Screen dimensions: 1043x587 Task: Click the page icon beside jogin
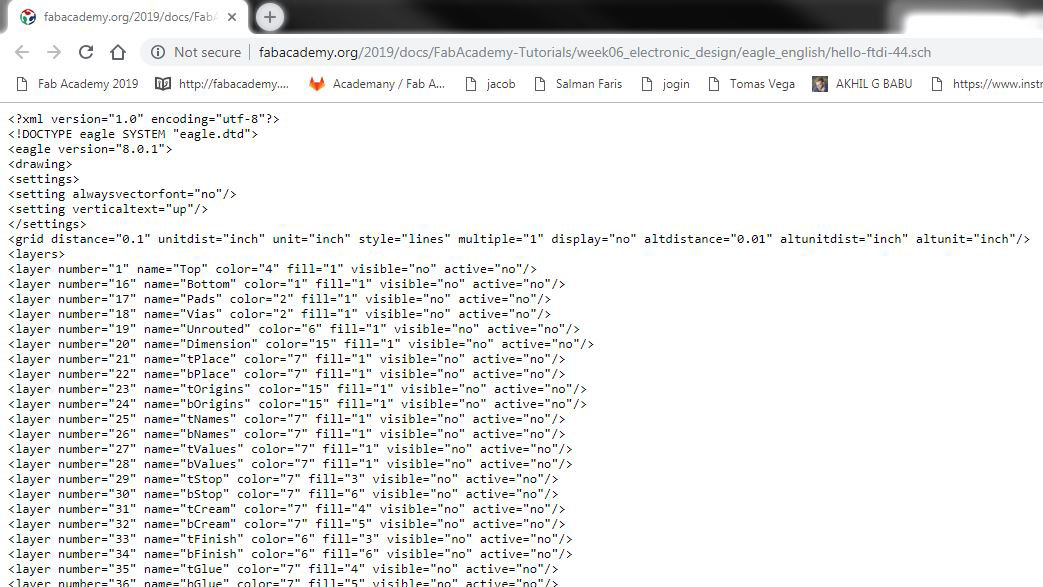647,84
